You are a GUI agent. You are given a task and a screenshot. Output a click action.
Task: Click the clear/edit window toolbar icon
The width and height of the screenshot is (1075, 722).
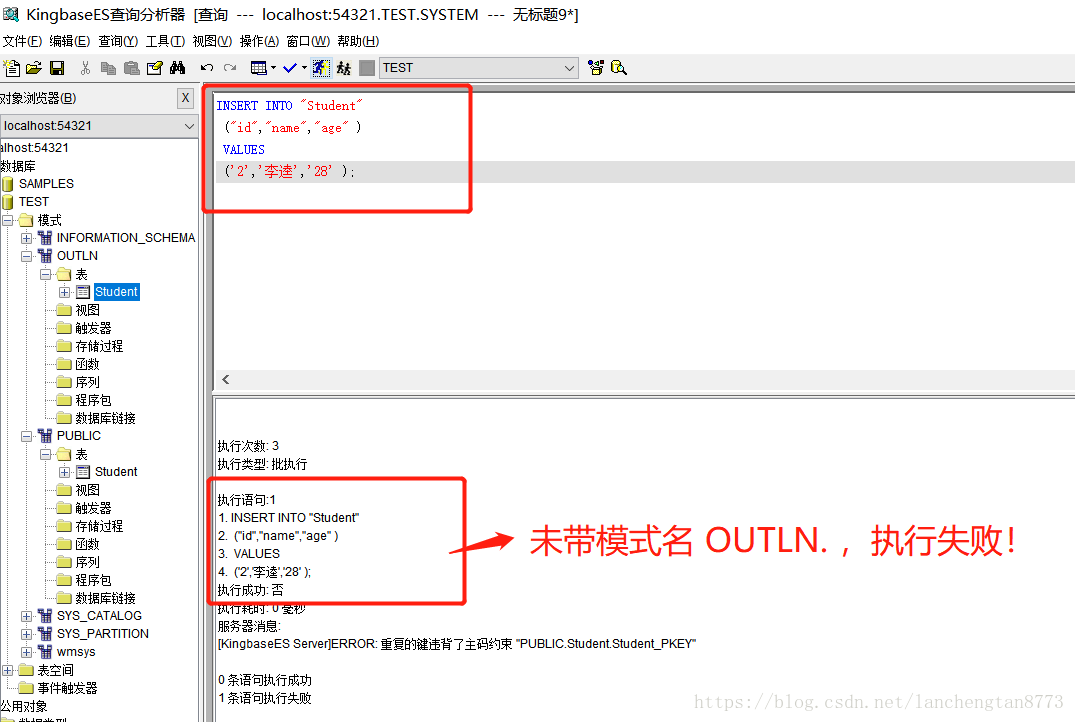[x=155, y=68]
